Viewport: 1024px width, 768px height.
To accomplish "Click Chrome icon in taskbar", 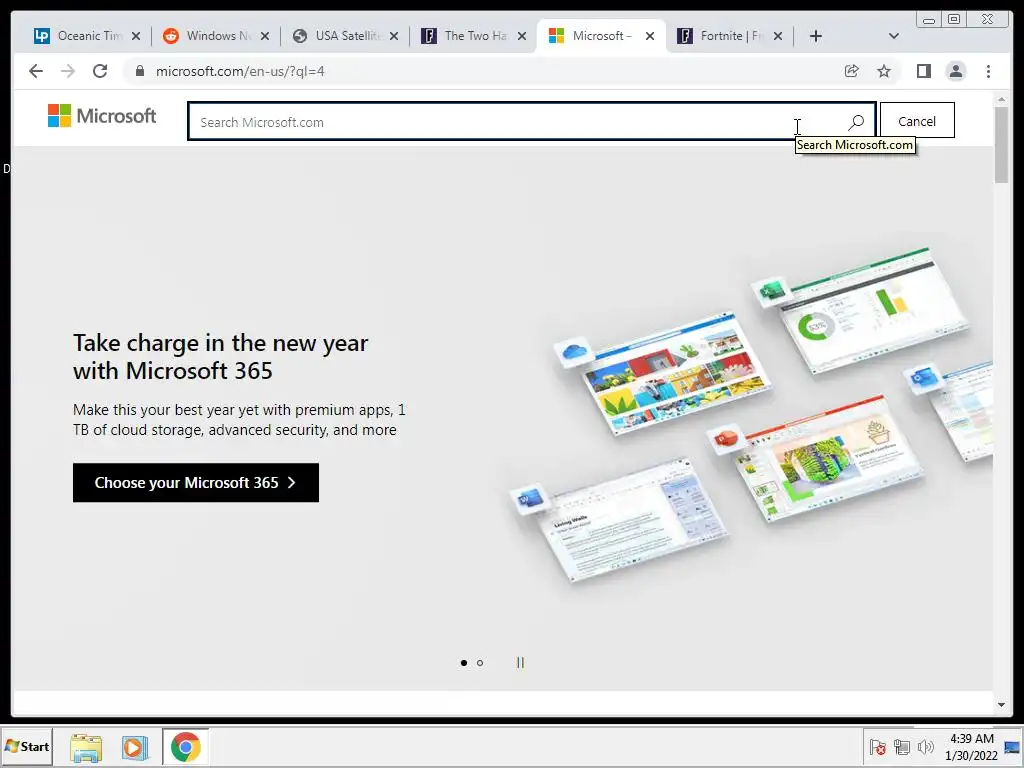I will click(185, 747).
